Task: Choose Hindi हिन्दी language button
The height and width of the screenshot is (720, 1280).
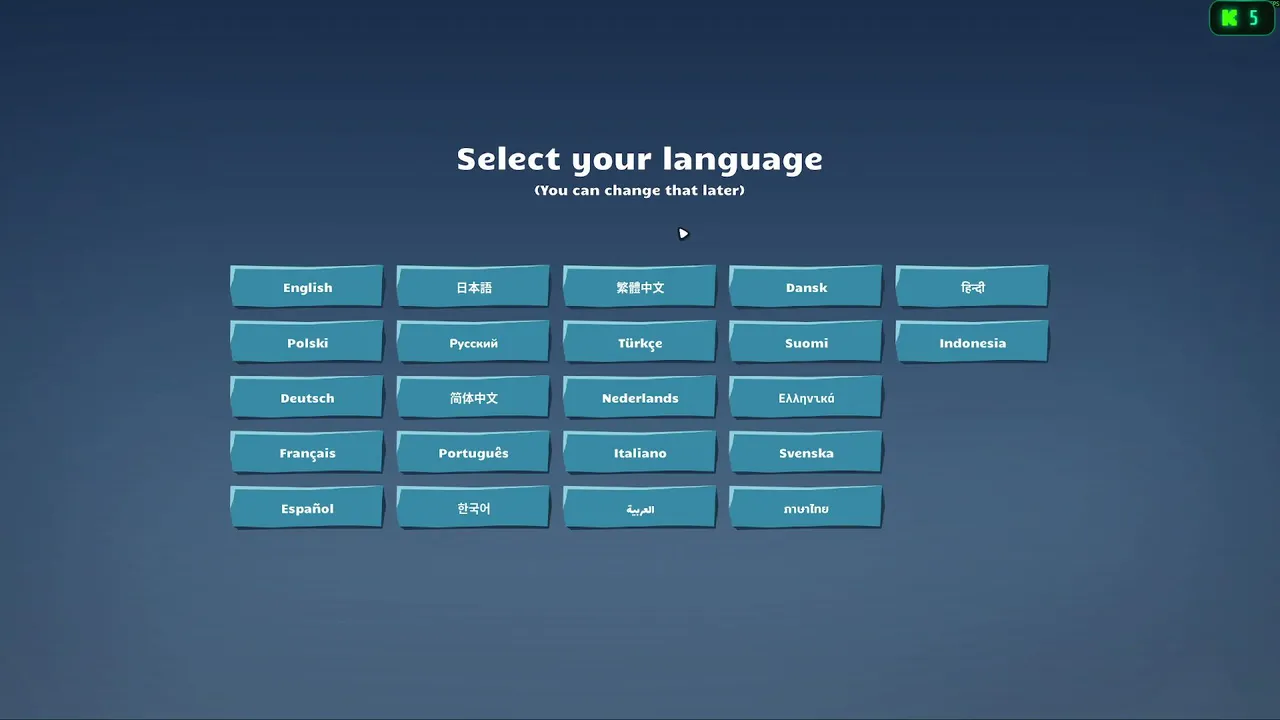Action: (x=972, y=287)
